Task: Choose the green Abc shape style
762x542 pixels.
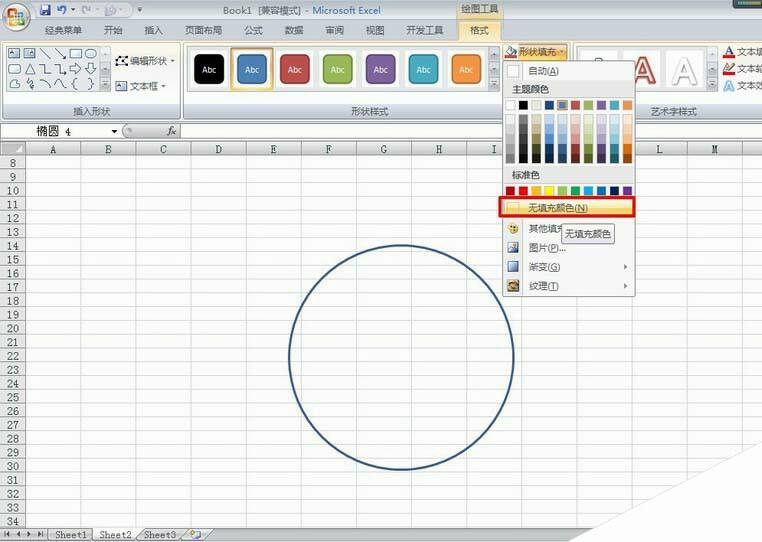Action: [x=338, y=69]
